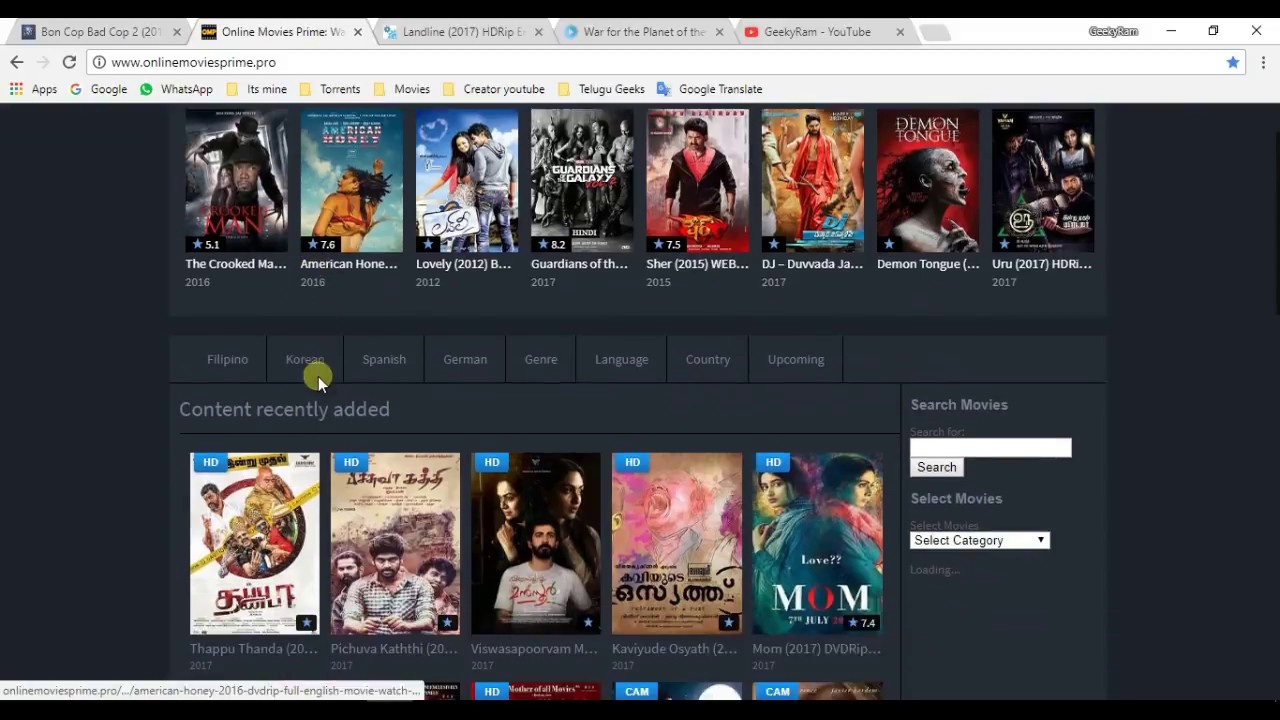Open the Movies bookmark folder

(x=401, y=89)
